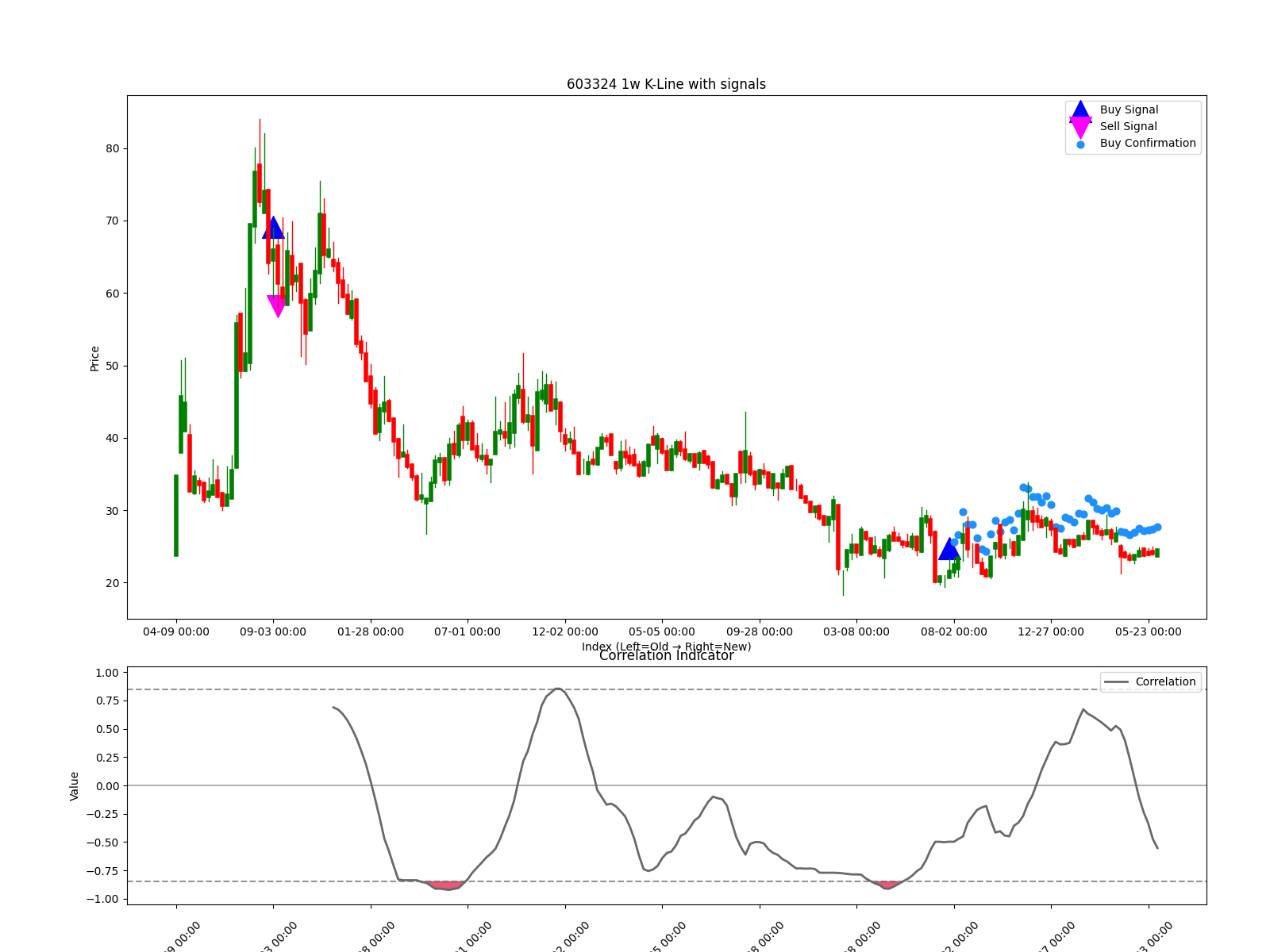
Task: Click the '12-02 00:00' date tick
Action: click(x=565, y=631)
